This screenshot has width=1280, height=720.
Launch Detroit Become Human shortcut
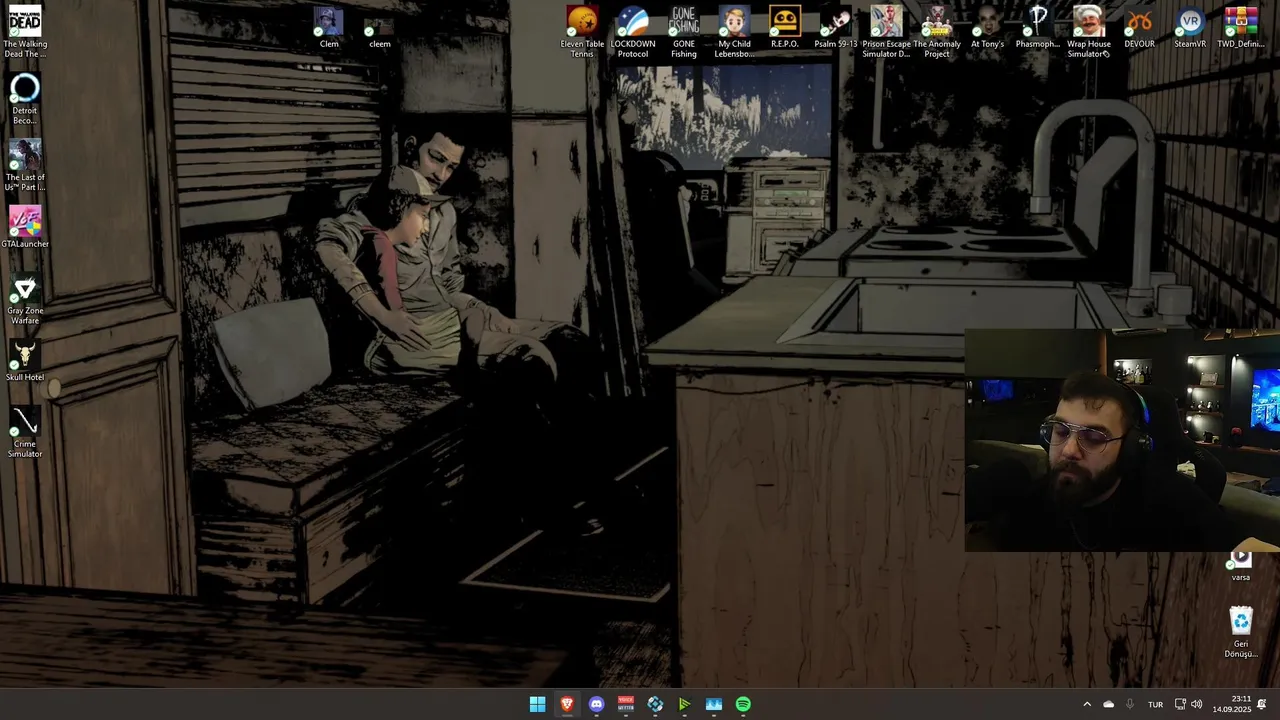pyautogui.click(x=25, y=98)
